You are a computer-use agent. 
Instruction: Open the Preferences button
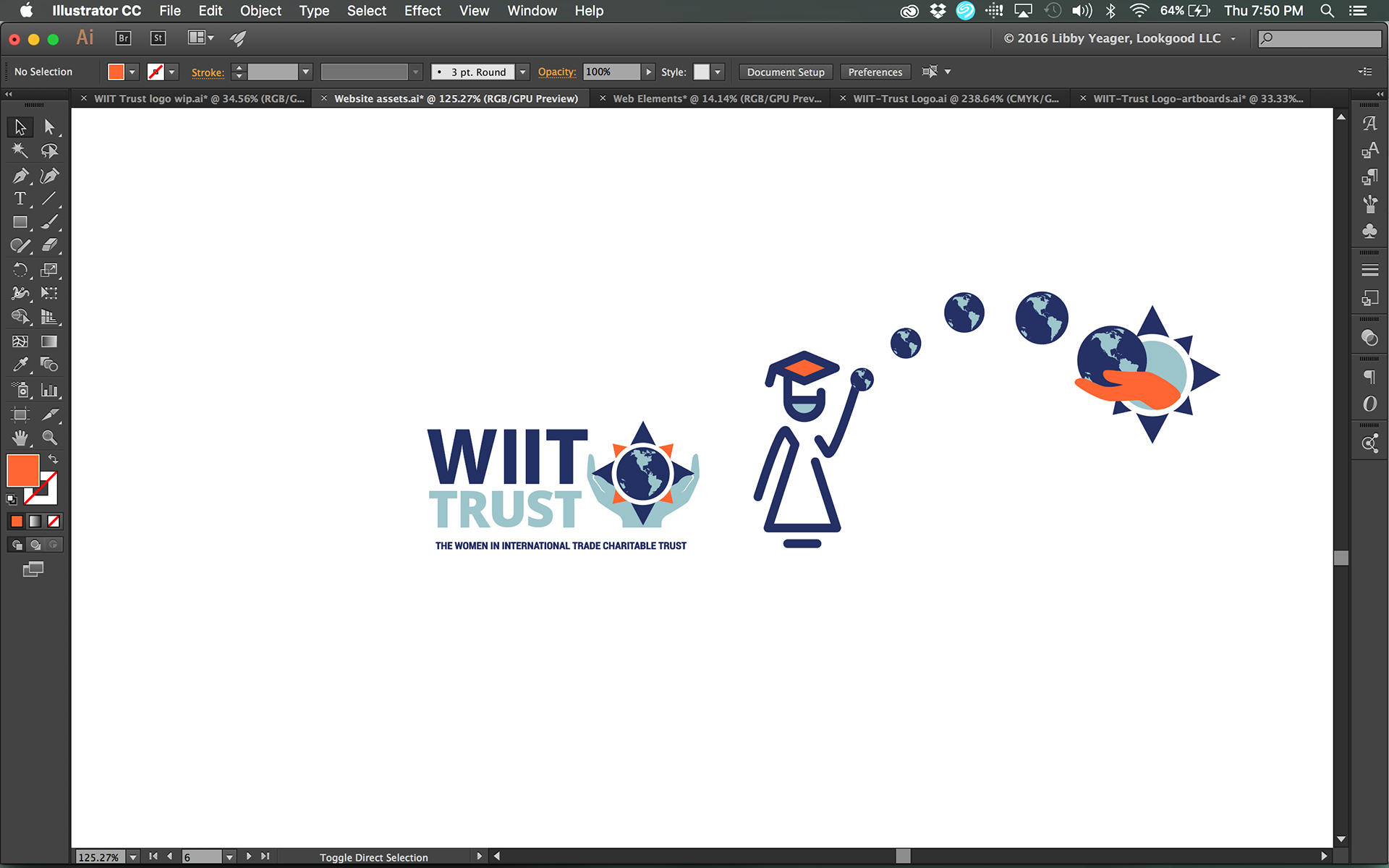tap(875, 72)
